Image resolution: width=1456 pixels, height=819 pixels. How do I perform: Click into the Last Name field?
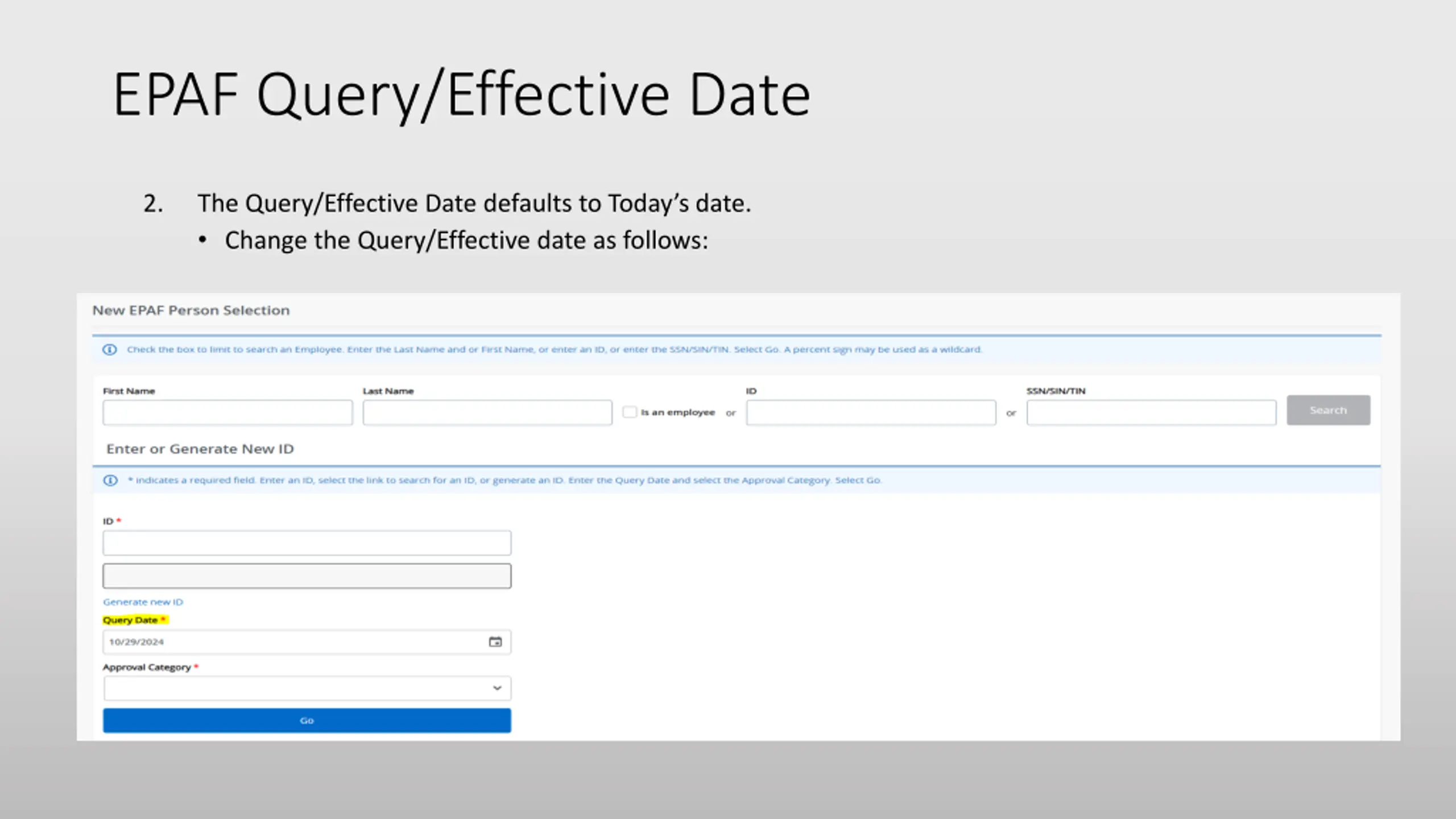point(487,412)
